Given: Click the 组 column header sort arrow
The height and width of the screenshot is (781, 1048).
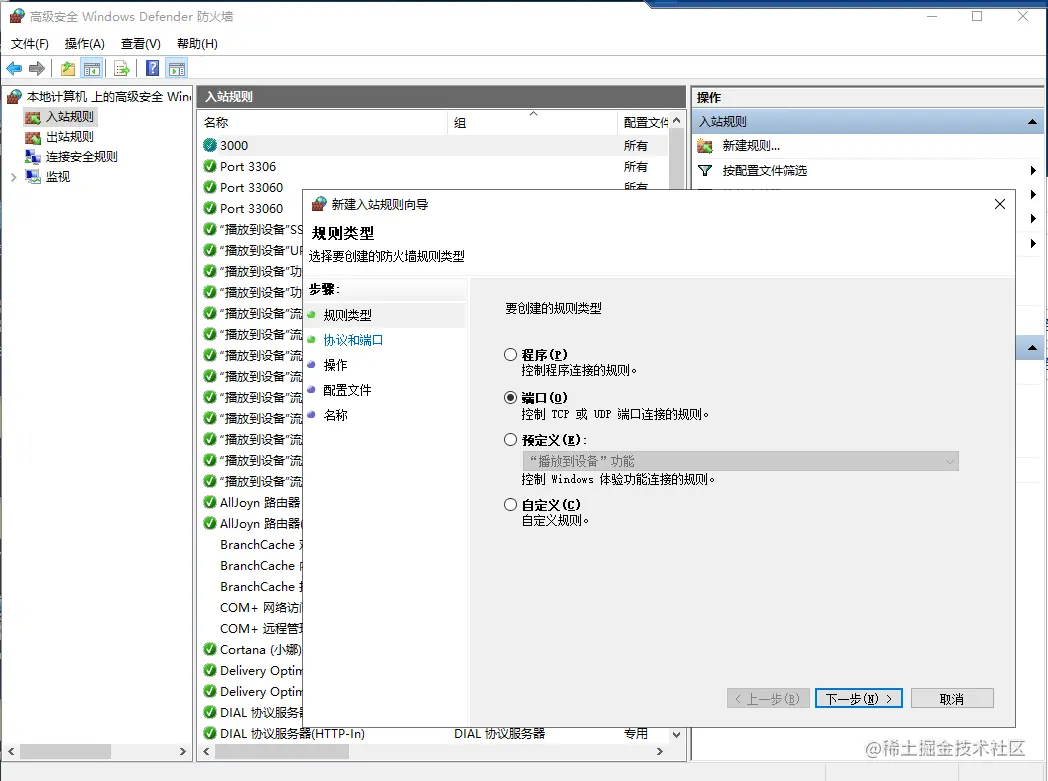Looking at the screenshot, I should coord(533,114).
